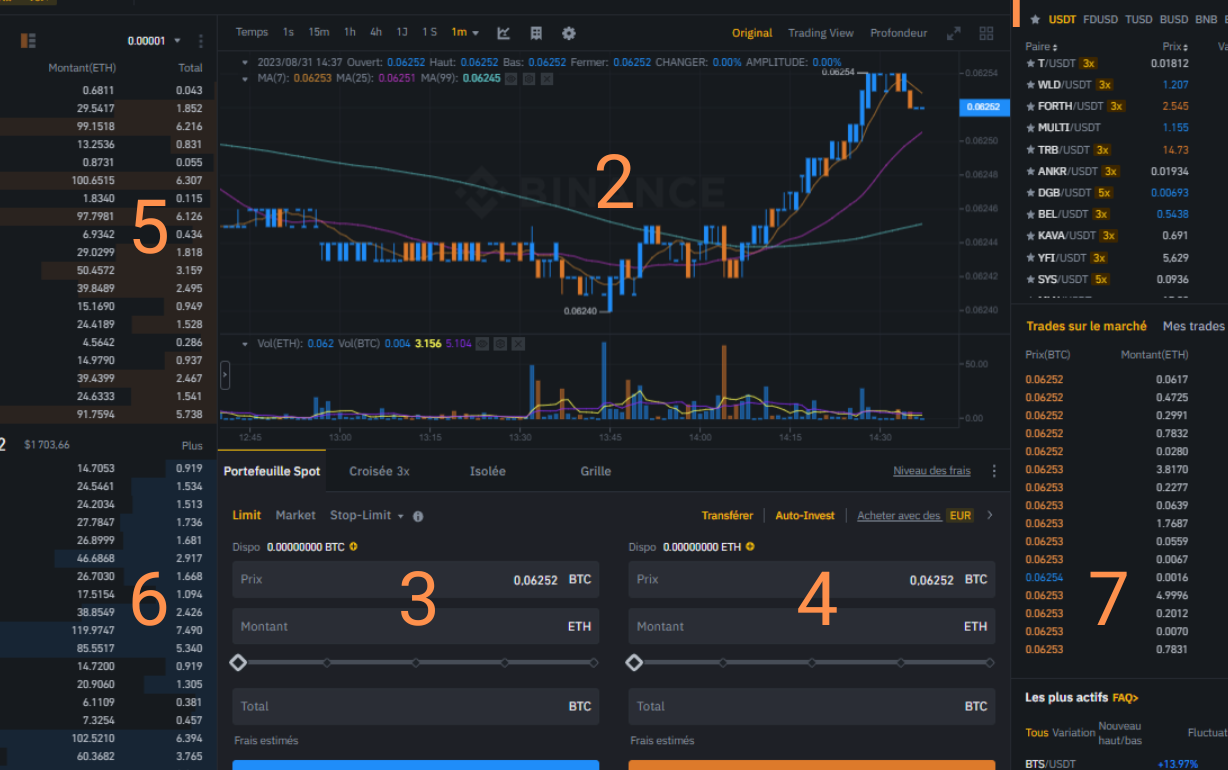This screenshot has height=770, width=1228.
Task: Click Acheter avec des EUR link
Action: tap(916, 516)
